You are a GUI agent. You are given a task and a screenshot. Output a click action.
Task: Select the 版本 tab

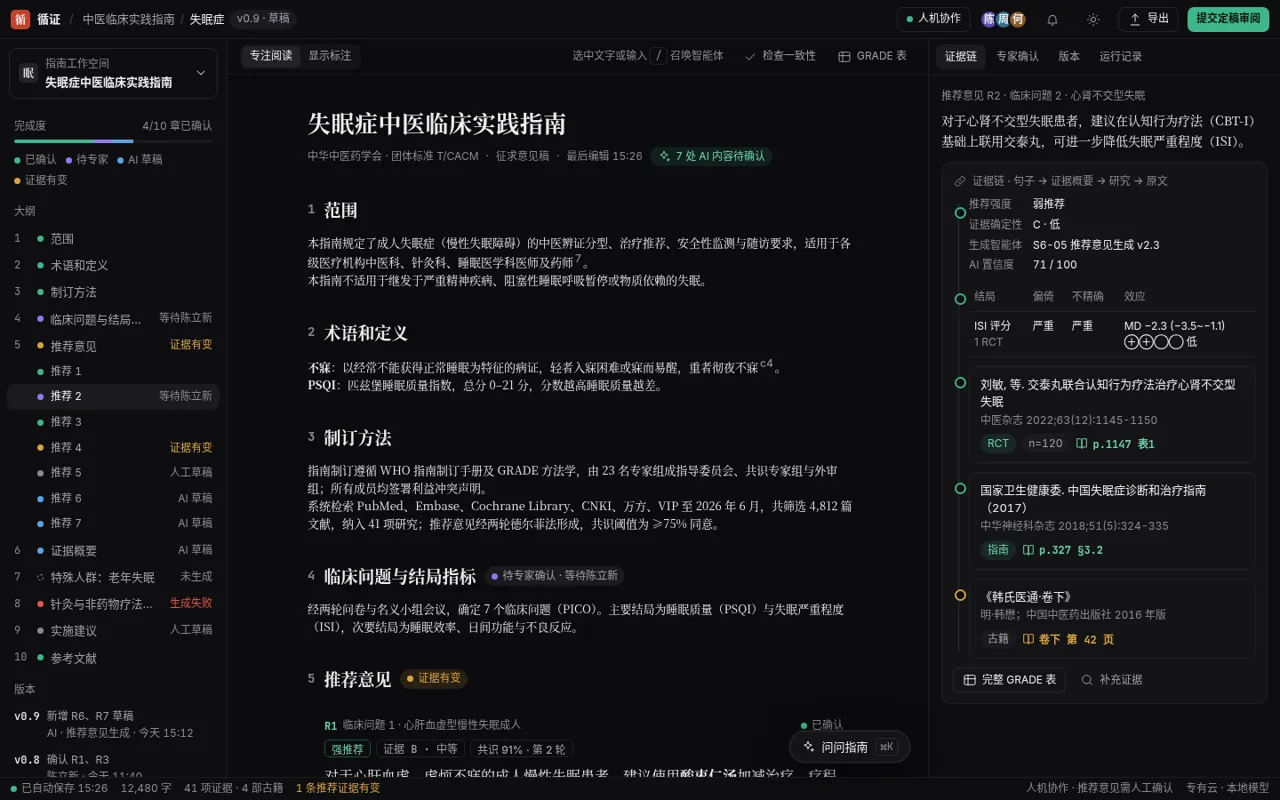point(1069,57)
